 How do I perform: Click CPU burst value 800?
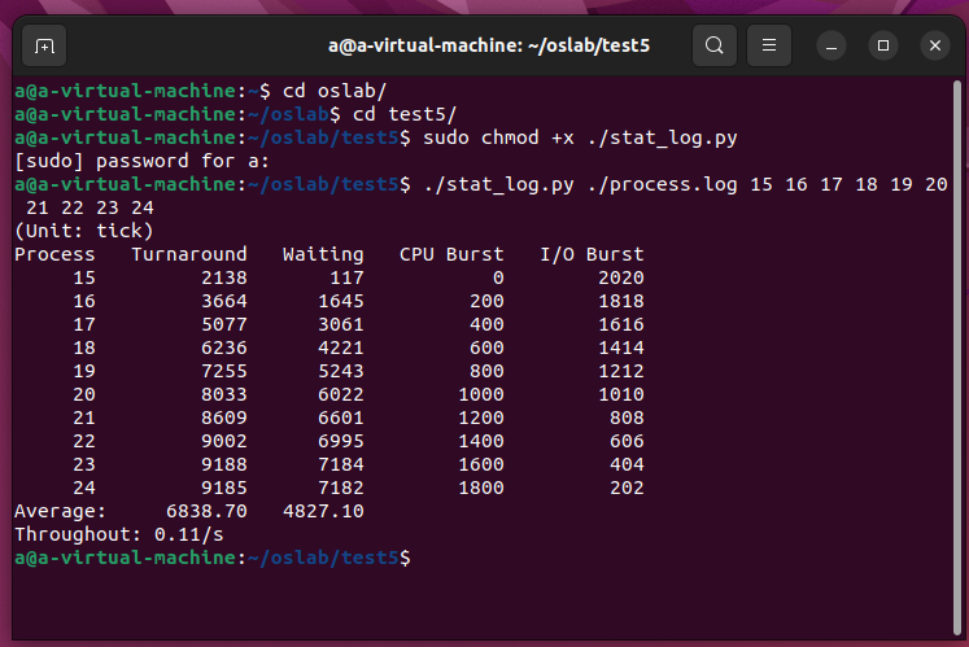point(486,371)
